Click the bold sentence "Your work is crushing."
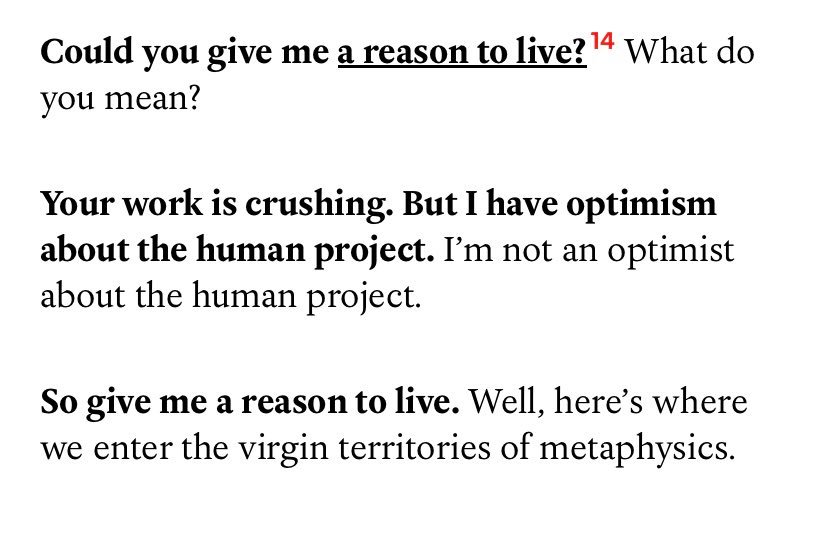Image resolution: width=828 pixels, height=536 pixels. (217, 204)
